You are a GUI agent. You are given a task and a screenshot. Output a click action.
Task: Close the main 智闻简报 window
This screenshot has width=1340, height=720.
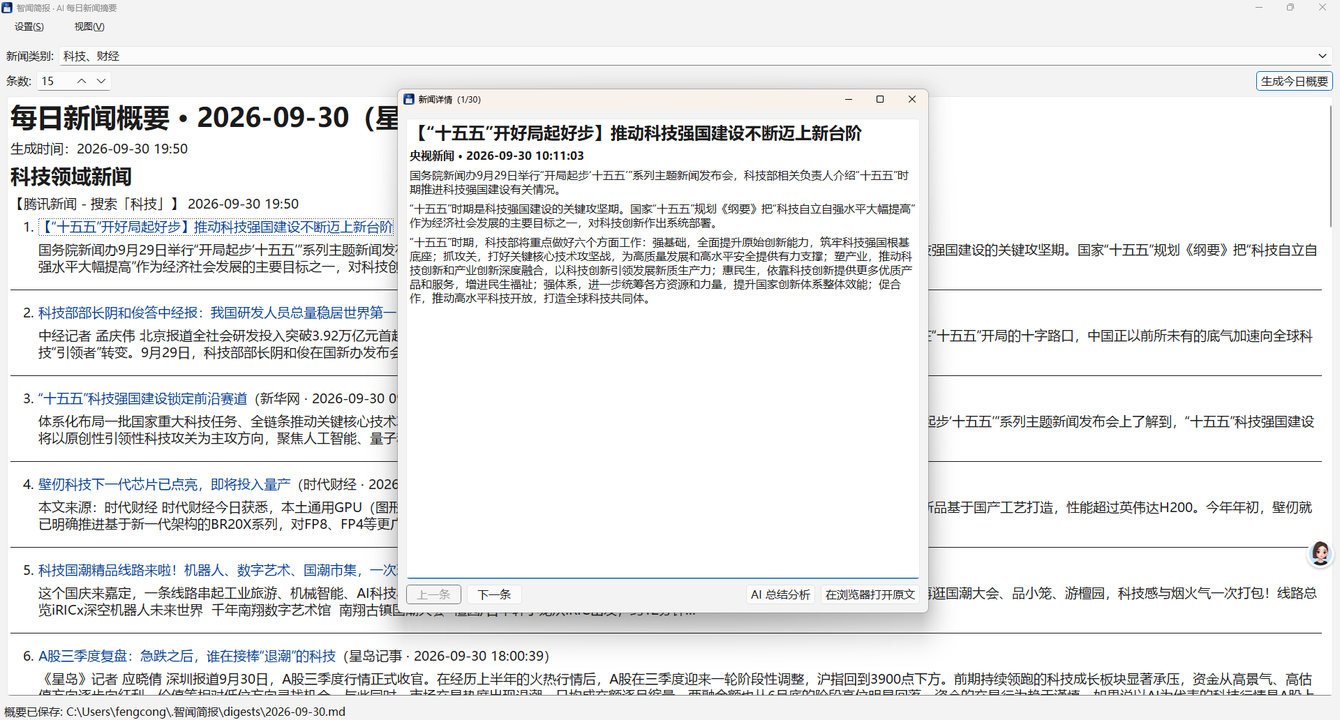(1323, 7)
